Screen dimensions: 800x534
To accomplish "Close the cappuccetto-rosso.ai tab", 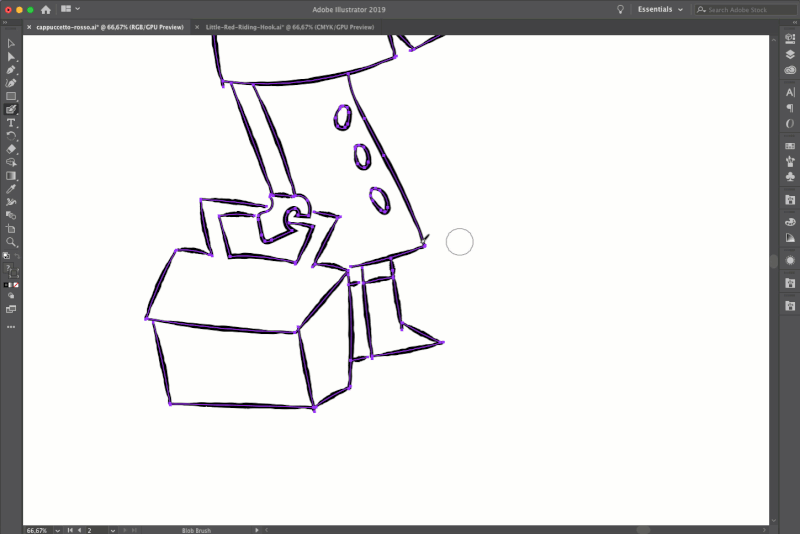I will 28,27.
